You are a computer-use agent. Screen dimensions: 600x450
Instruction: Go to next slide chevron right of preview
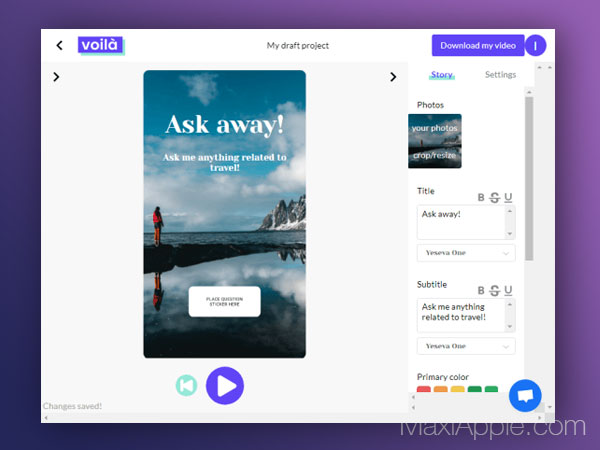click(x=393, y=77)
